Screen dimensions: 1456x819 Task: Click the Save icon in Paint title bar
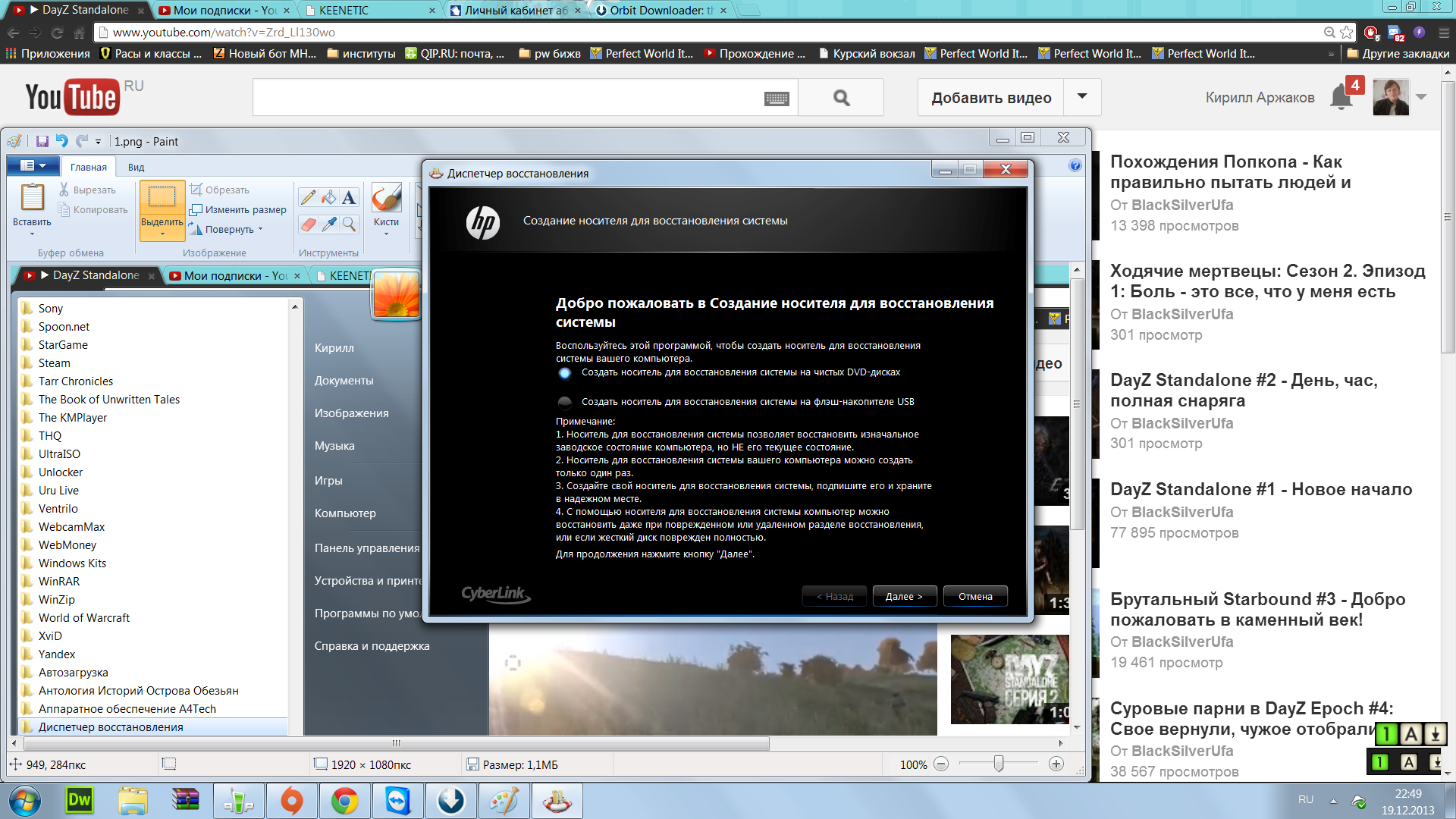(x=42, y=141)
